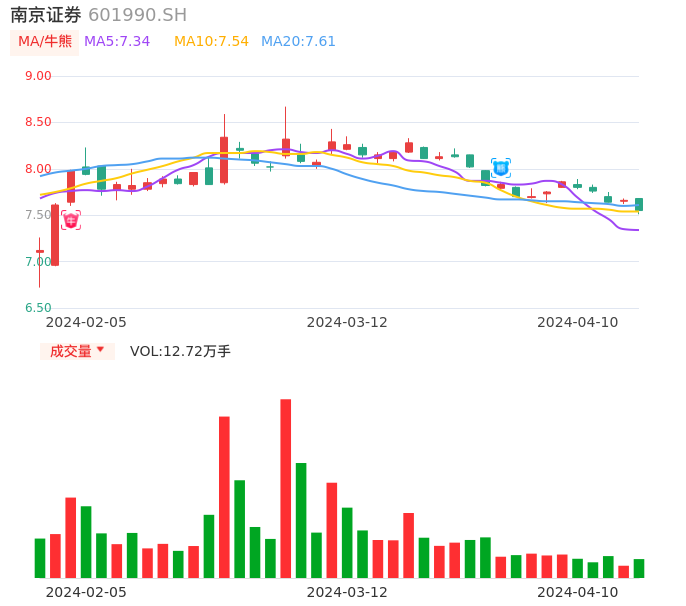Toggle the MA5 moving average legend
686x606 pixels.
click(117, 42)
